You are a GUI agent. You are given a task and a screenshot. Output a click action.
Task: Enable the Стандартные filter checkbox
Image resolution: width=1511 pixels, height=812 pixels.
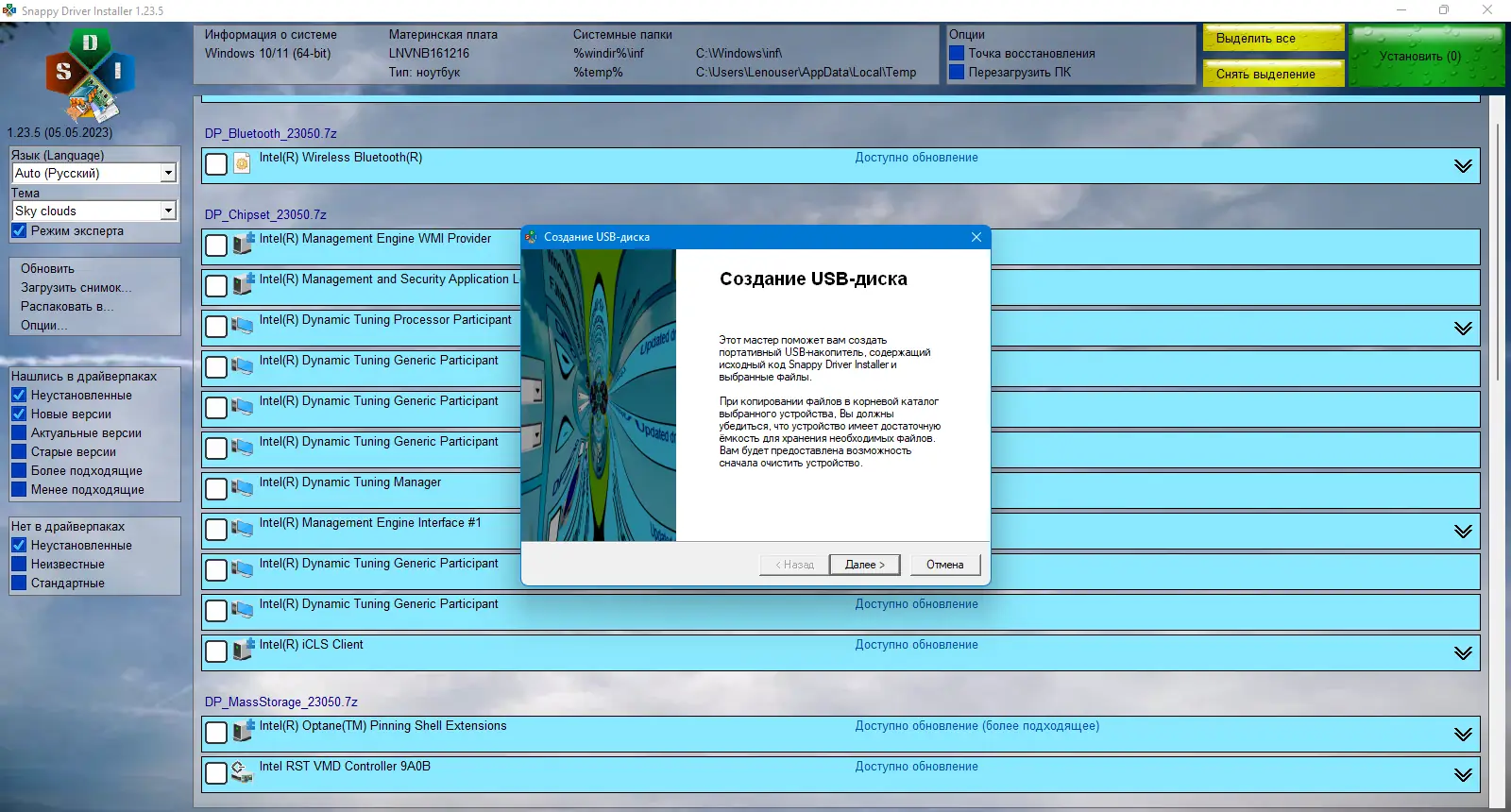(19, 584)
